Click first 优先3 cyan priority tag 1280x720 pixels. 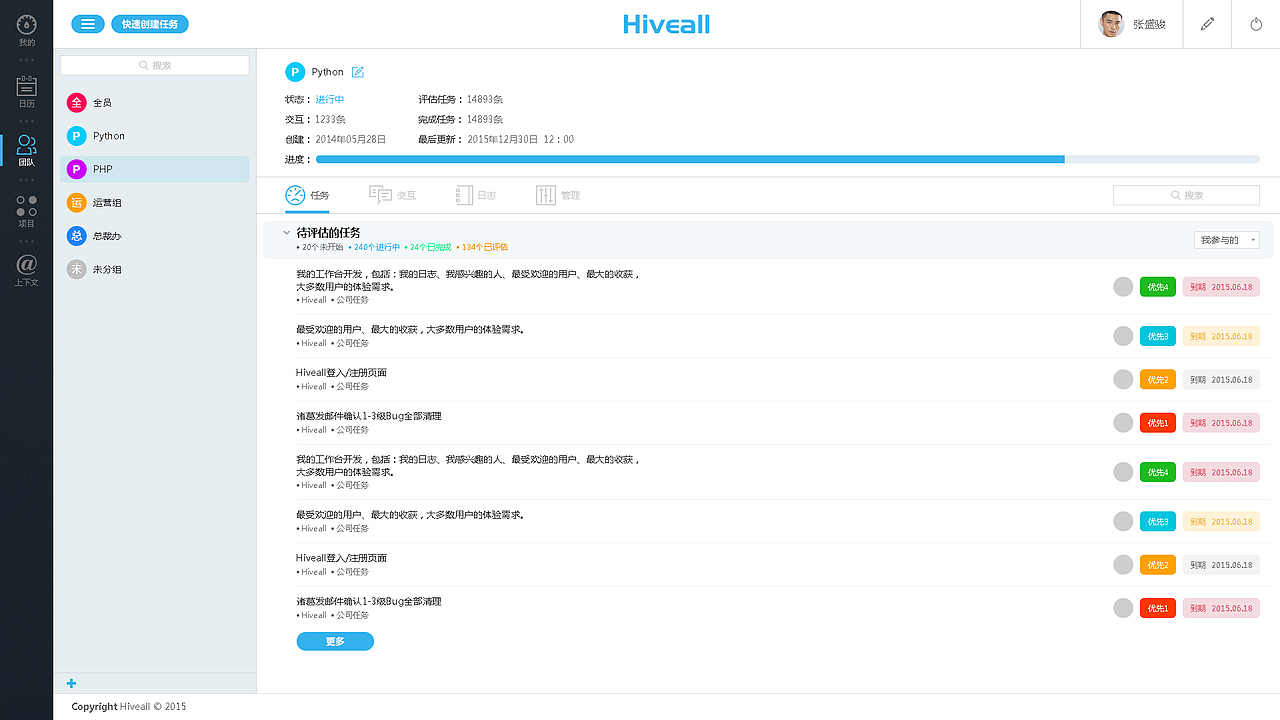(1158, 336)
